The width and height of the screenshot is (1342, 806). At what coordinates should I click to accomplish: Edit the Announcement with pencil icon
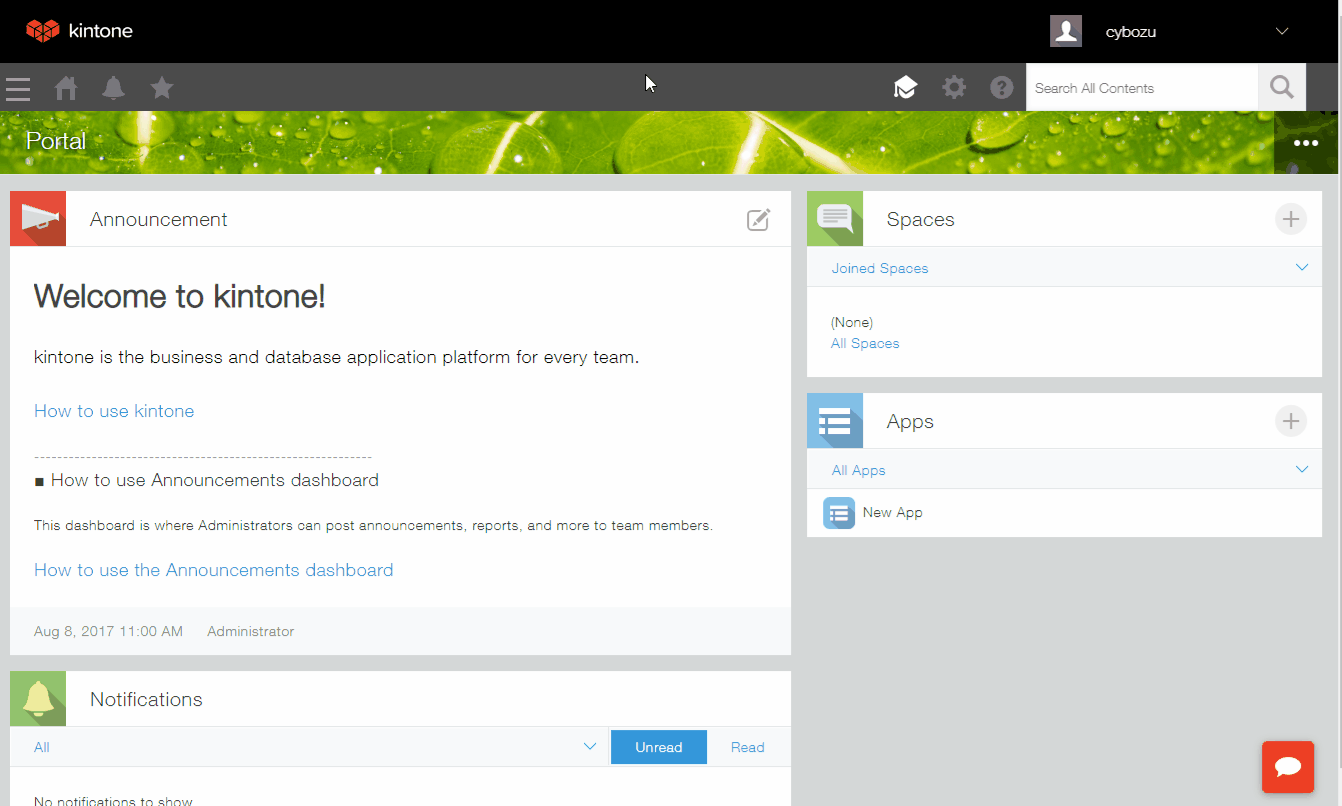coord(759,220)
